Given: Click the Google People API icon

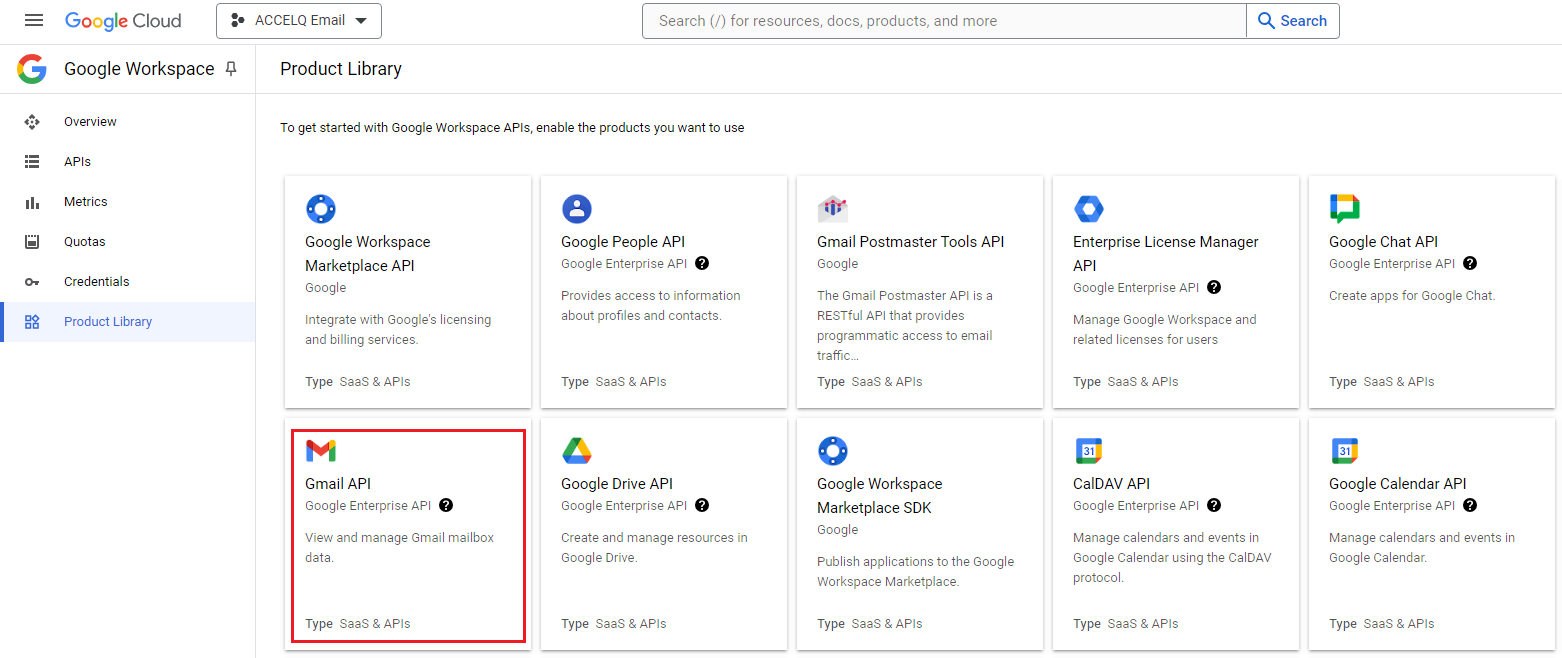Looking at the screenshot, I should [577, 209].
